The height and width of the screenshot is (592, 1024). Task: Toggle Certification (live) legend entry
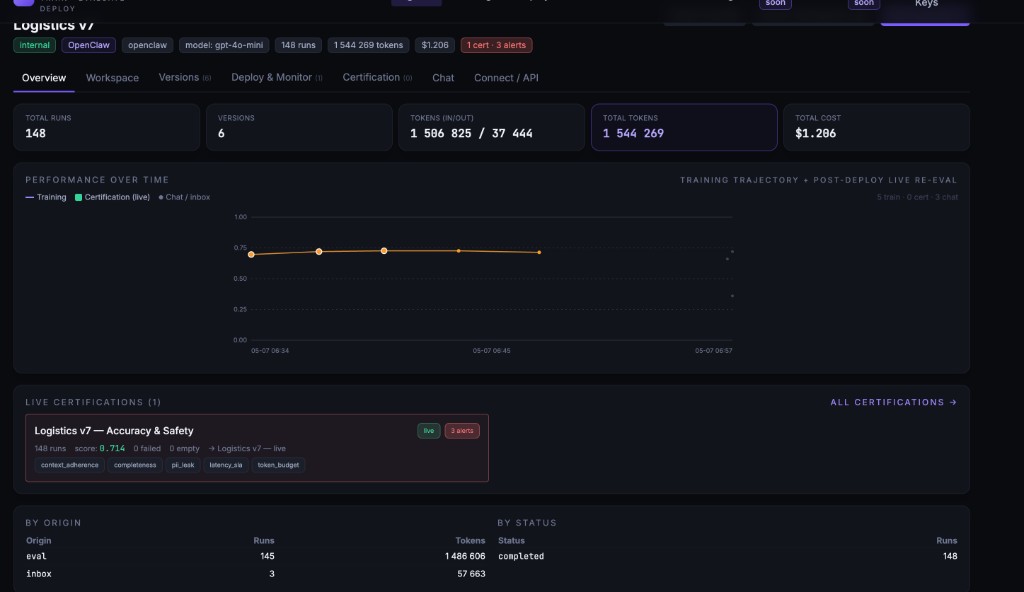112,197
